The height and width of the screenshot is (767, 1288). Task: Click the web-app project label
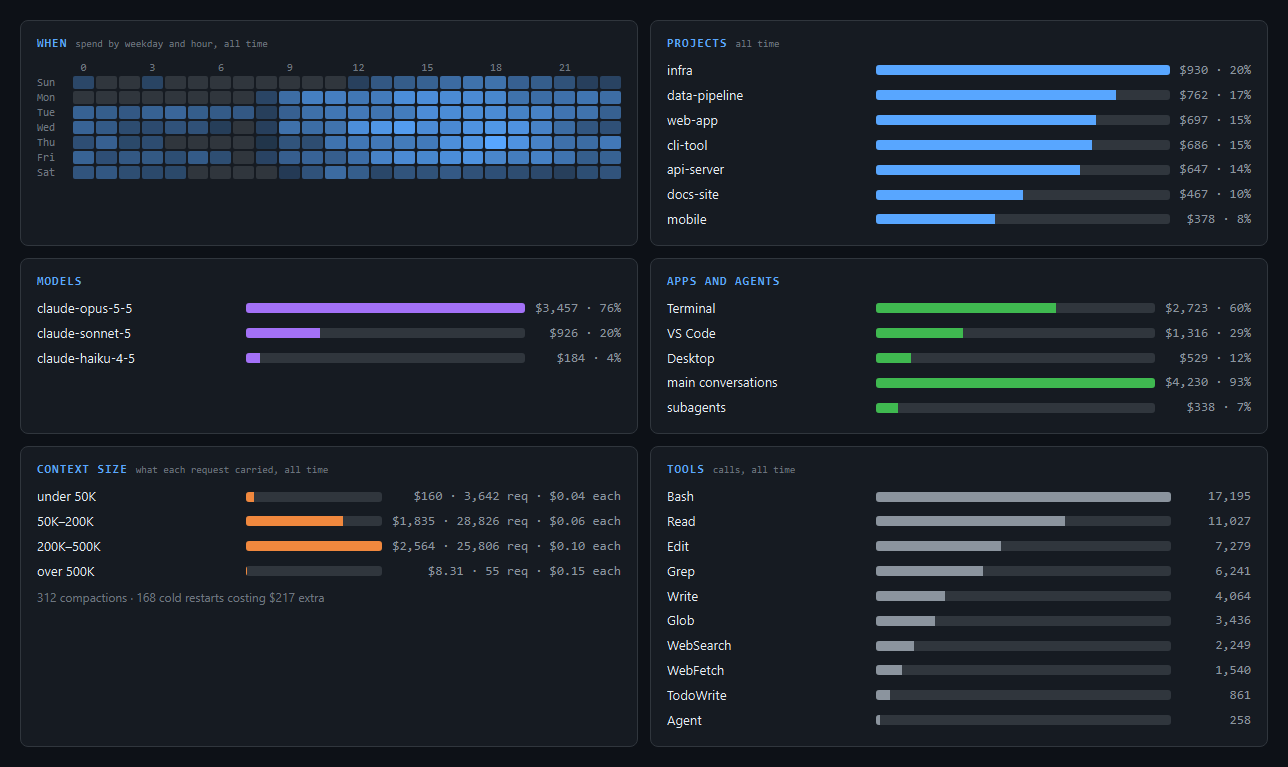tap(692, 121)
